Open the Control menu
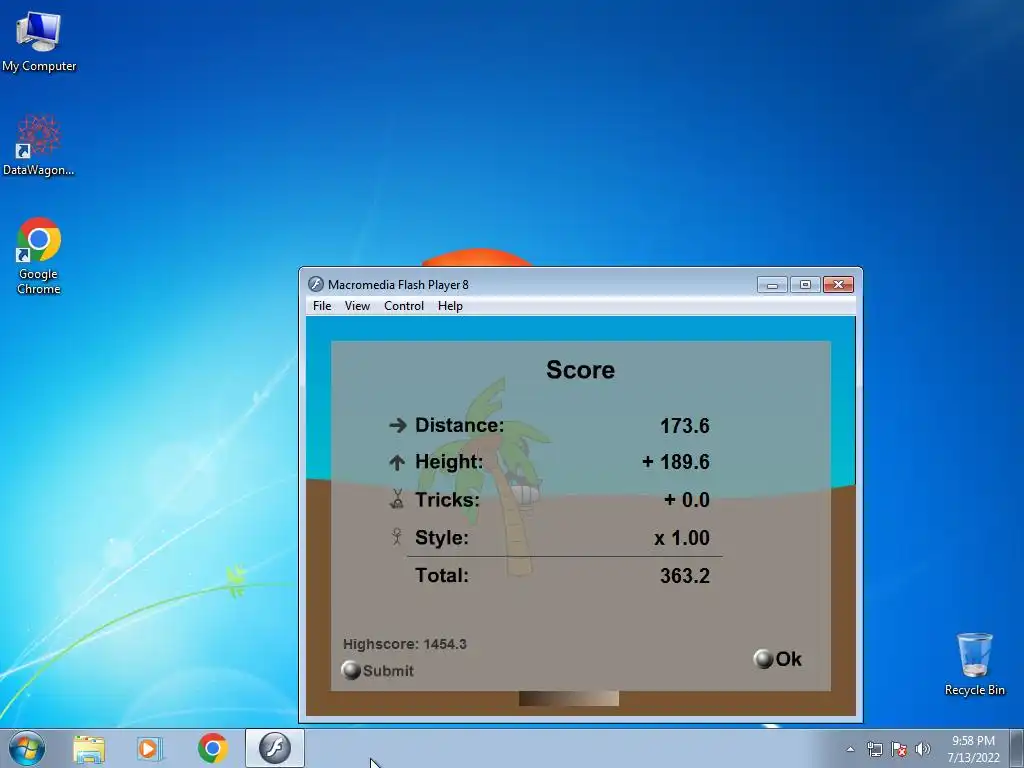This screenshot has width=1024, height=768. coord(404,306)
